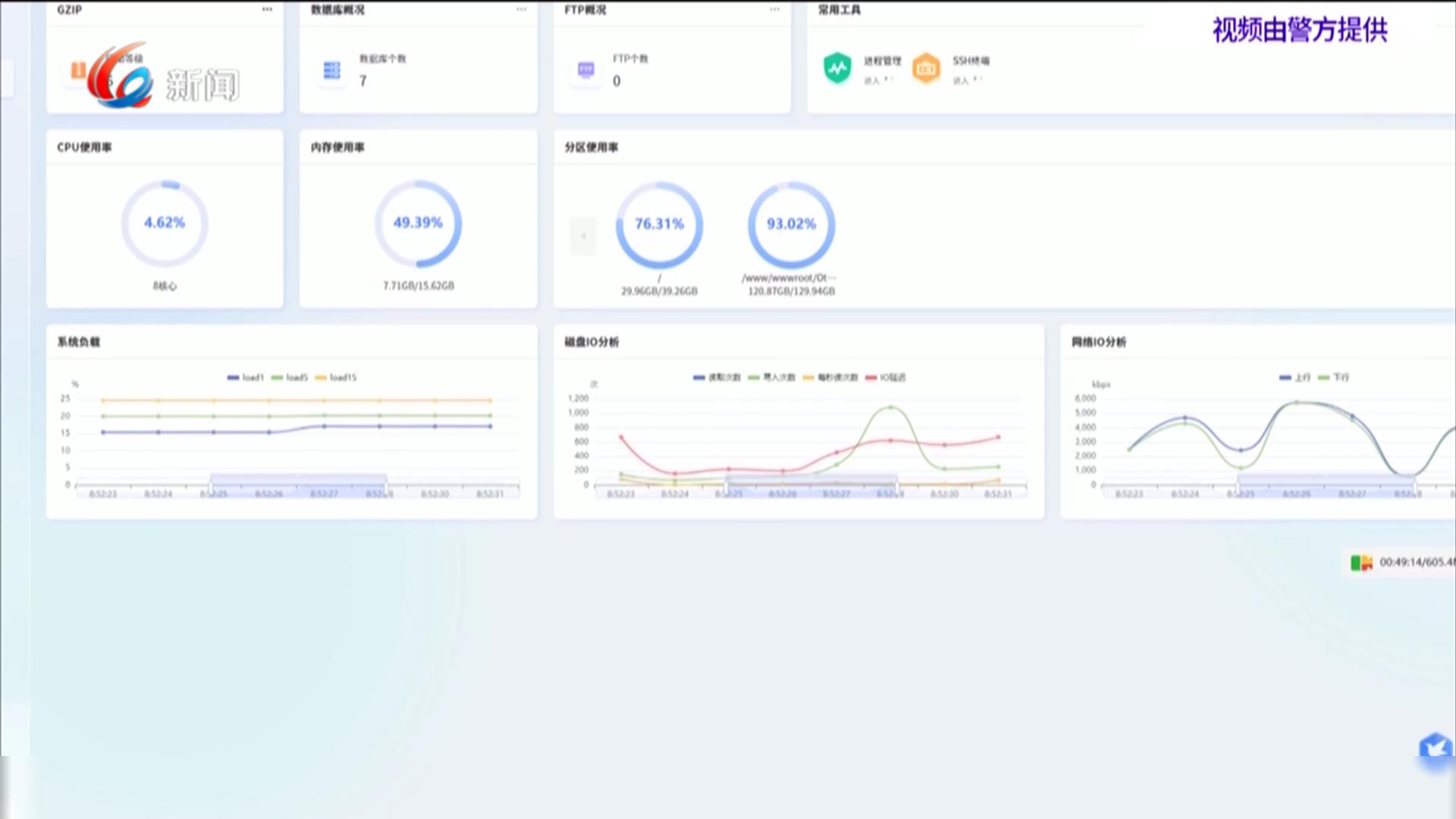Toggle IO延迟 series in disk IO legend

tap(885, 378)
